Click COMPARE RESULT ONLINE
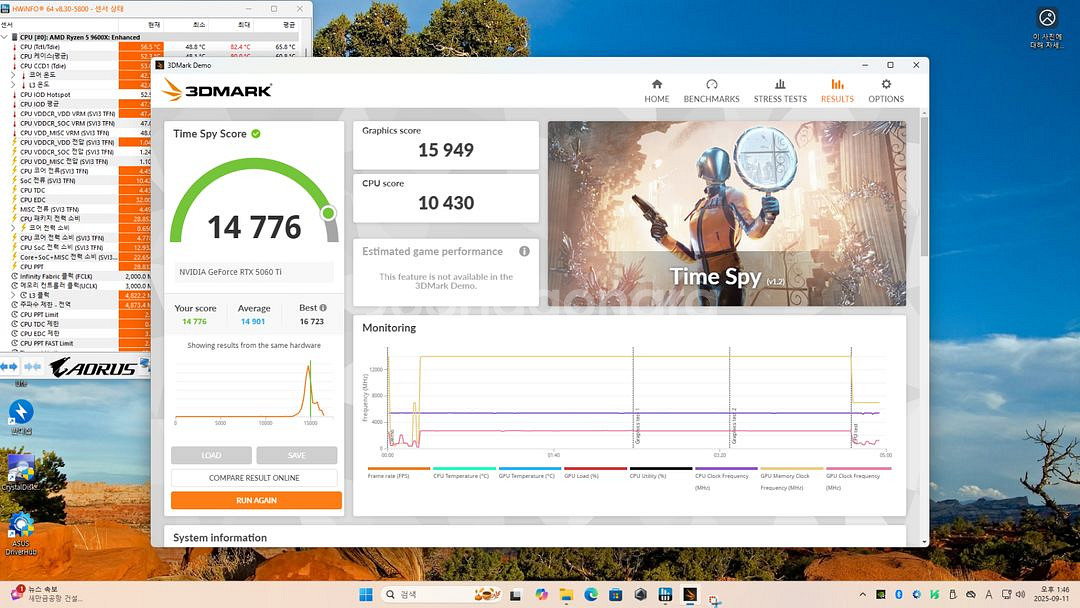The width and height of the screenshot is (1080, 608). pyautogui.click(x=254, y=478)
